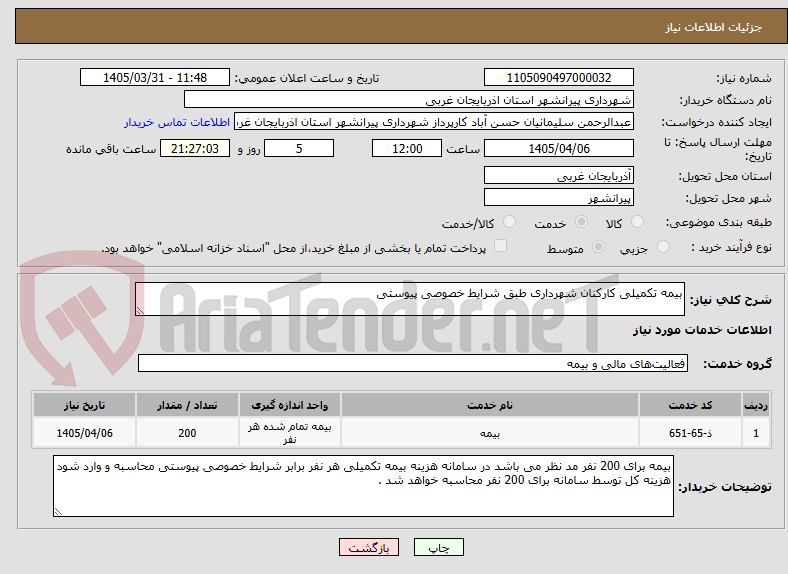Screen dimensions: 788x574
Task: Click the تاریخ نیاز column header
Action: 84,405
